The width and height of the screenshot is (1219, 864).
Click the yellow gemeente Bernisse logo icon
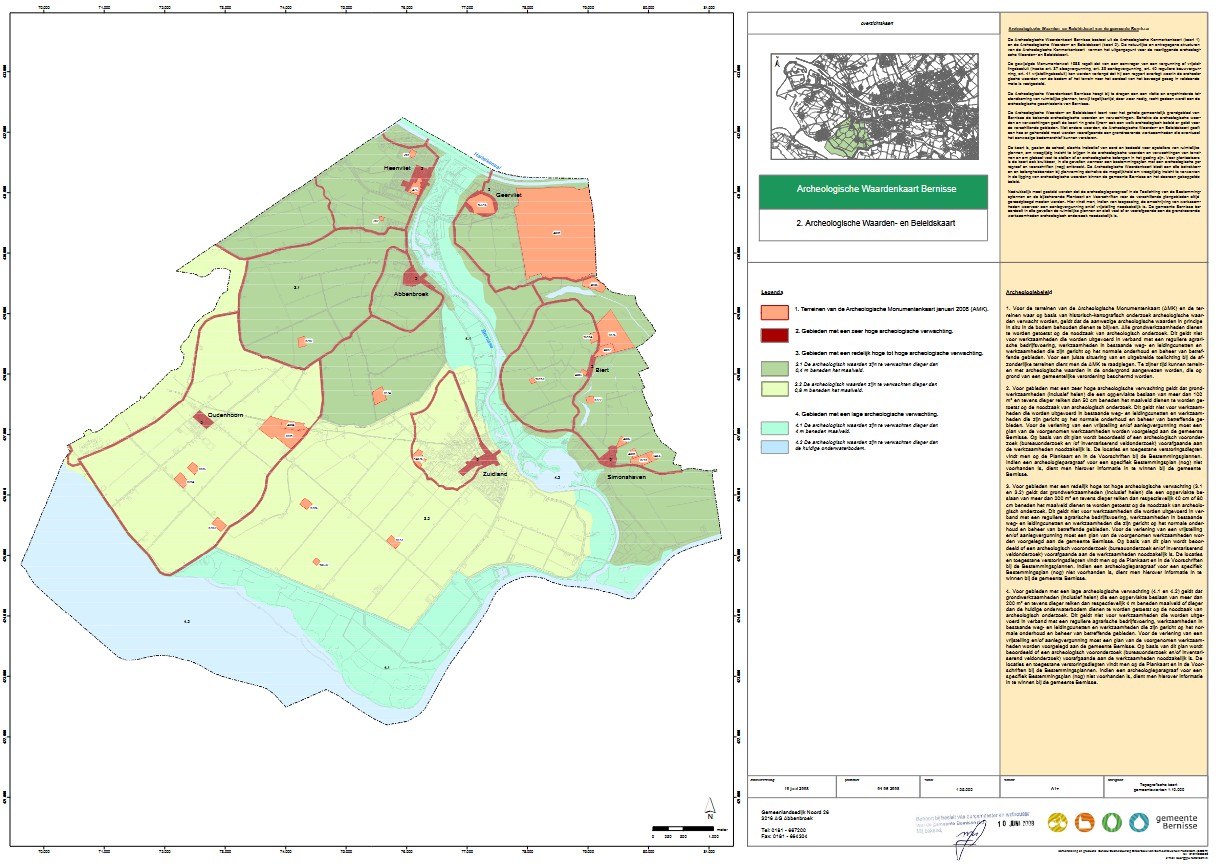click(1058, 822)
